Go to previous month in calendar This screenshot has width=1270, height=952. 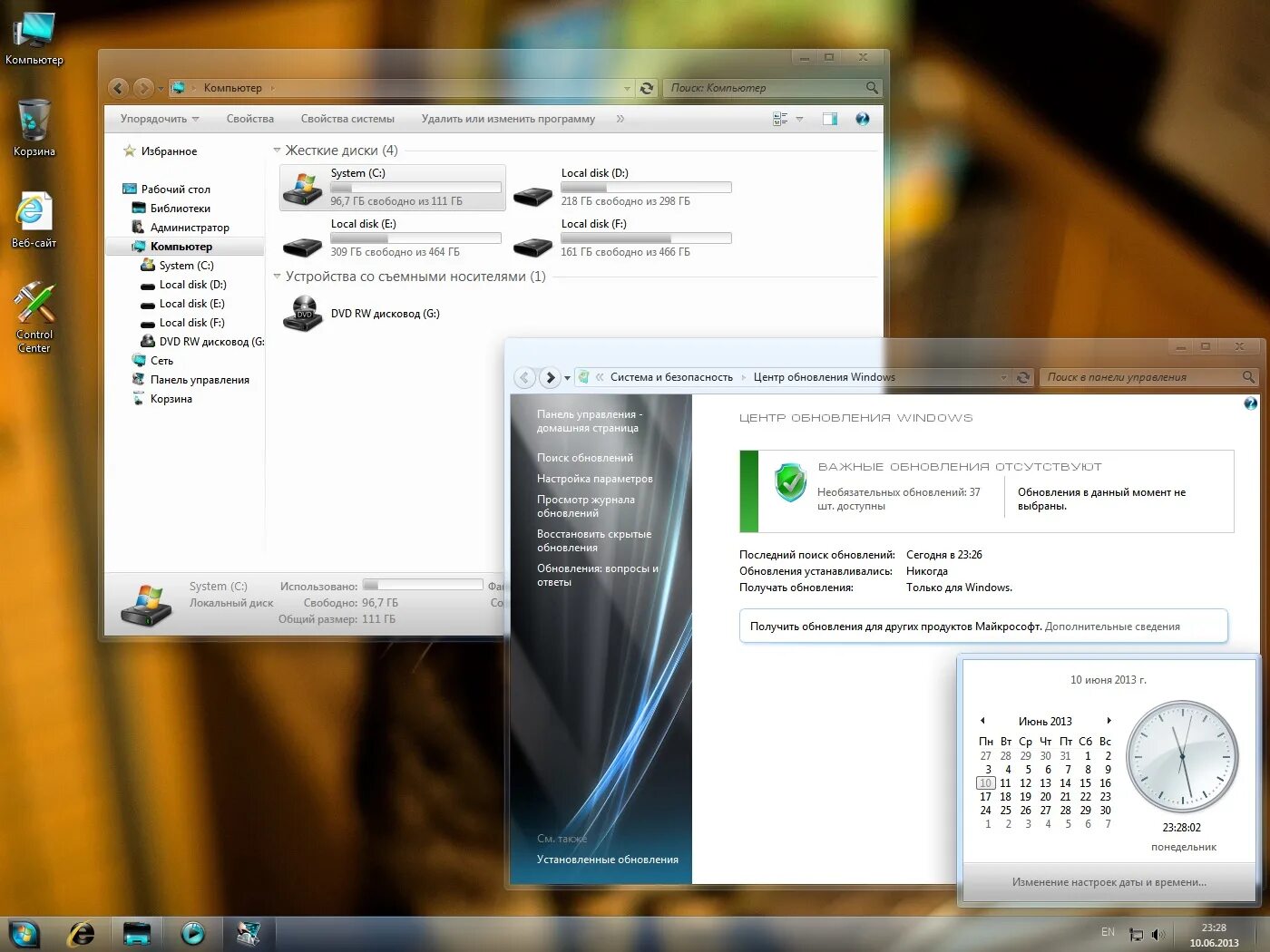982,721
